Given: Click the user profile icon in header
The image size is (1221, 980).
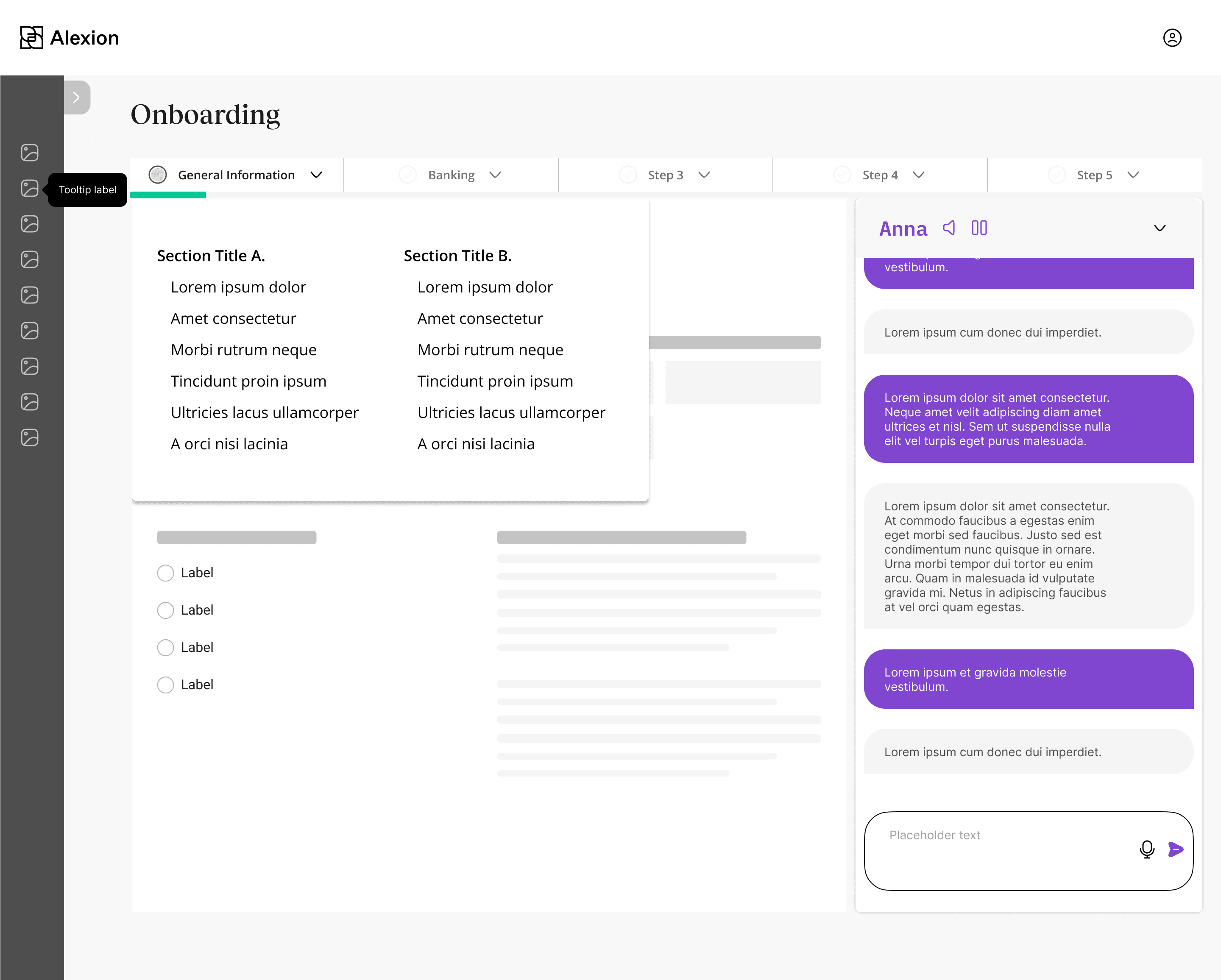Looking at the screenshot, I should (1172, 38).
